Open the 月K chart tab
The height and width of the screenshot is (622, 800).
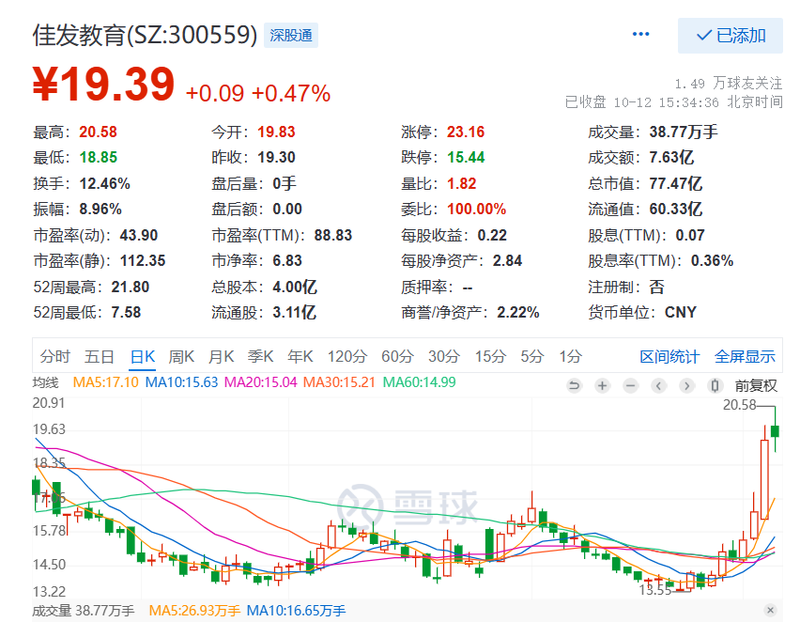click(x=221, y=356)
